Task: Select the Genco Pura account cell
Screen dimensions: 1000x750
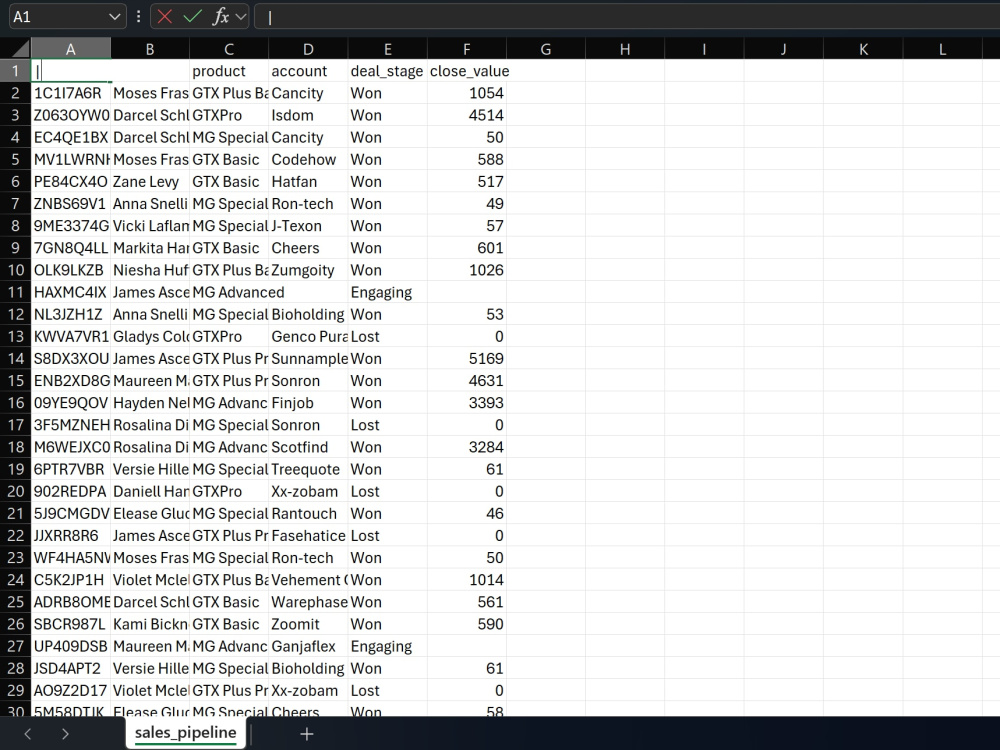Action: pyautogui.click(x=308, y=336)
